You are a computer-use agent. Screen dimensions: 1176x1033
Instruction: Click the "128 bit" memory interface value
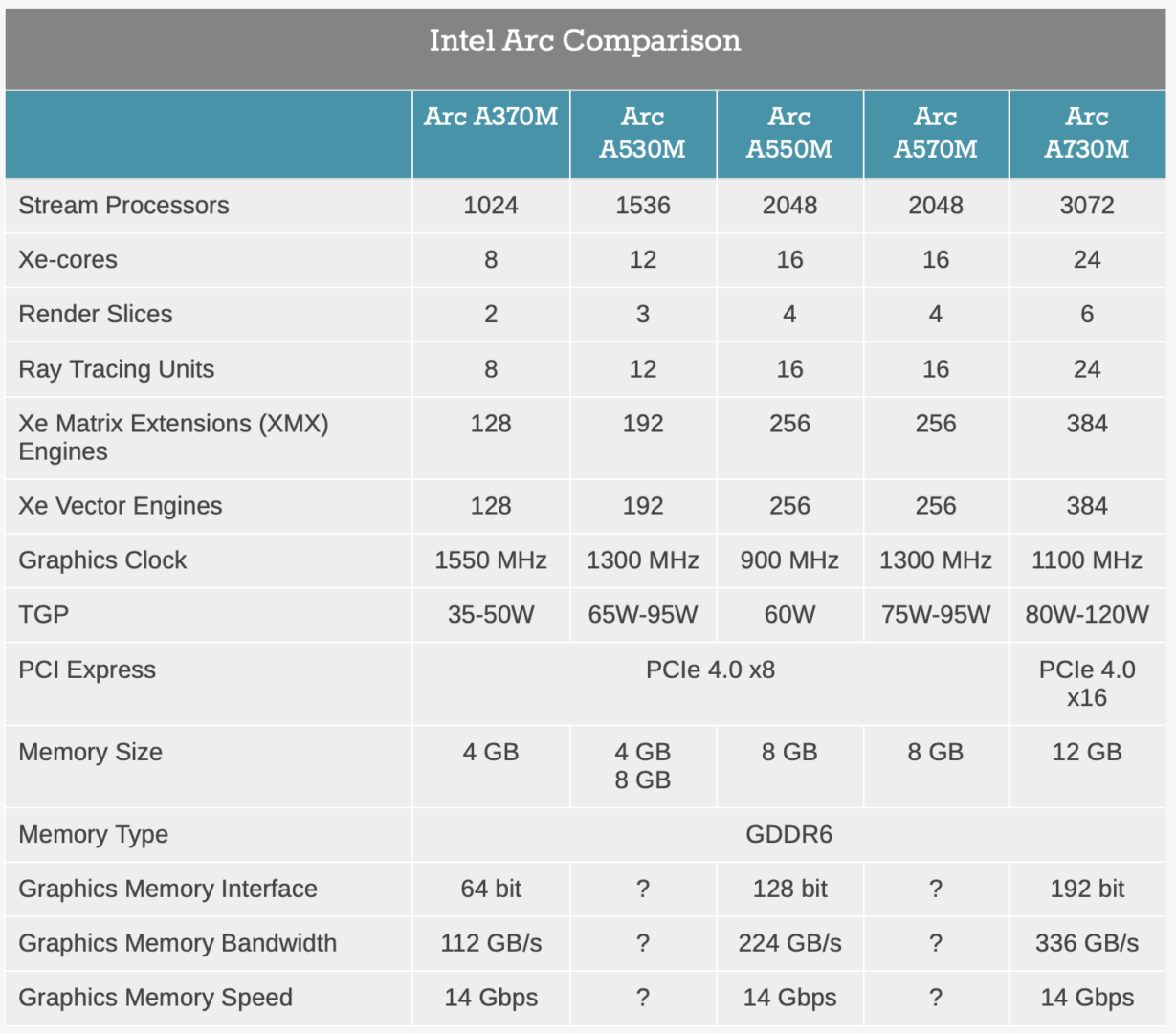[x=789, y=890]
